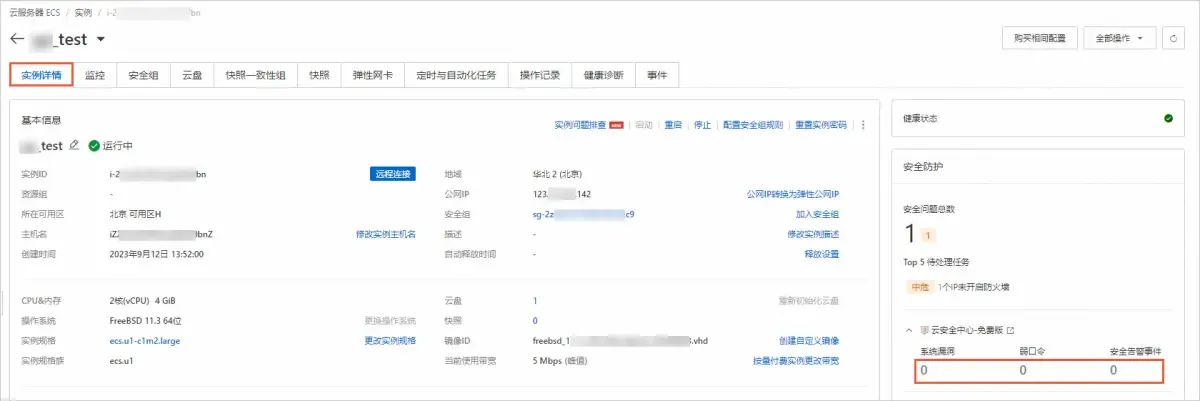1200x401 pixels.
Task: Click the blue 远程连接 button
Action: [393, 173]
